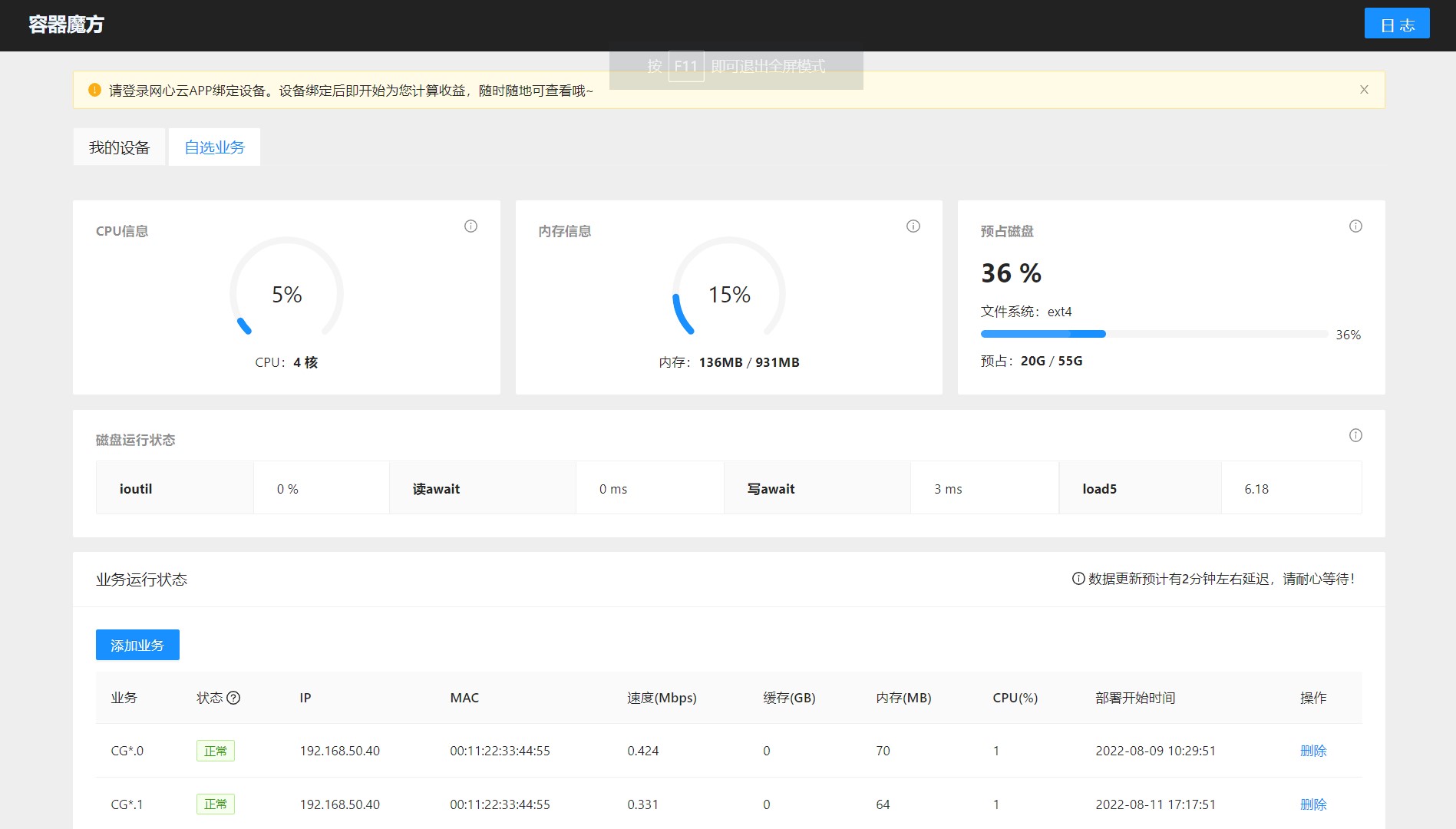Image resolution: width=1456 pixels, height=829 pixels.
Task: Show info tooltip for 预占磁盘 card
Action: click(x=1355, y=226)
